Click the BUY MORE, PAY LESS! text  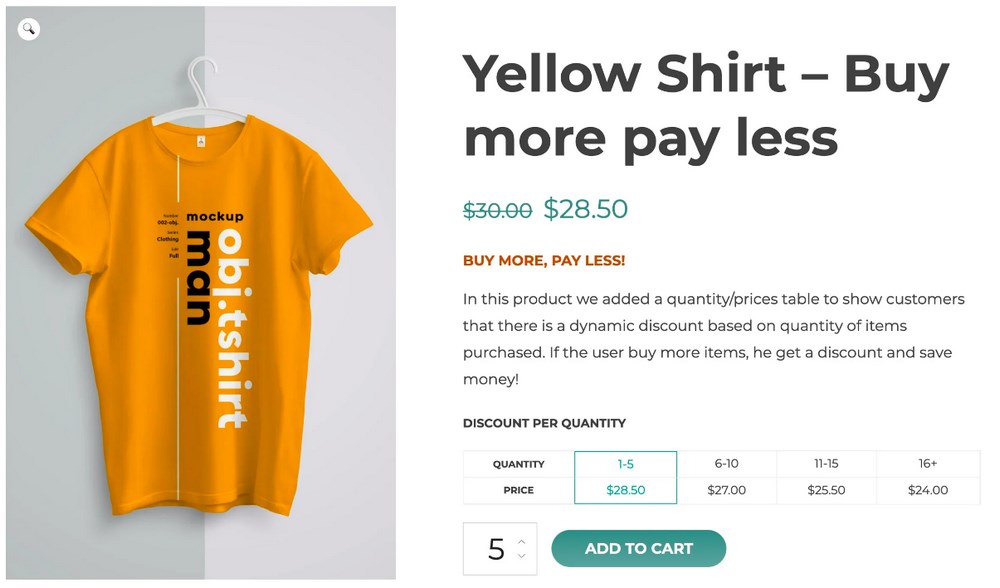(543, 261)
